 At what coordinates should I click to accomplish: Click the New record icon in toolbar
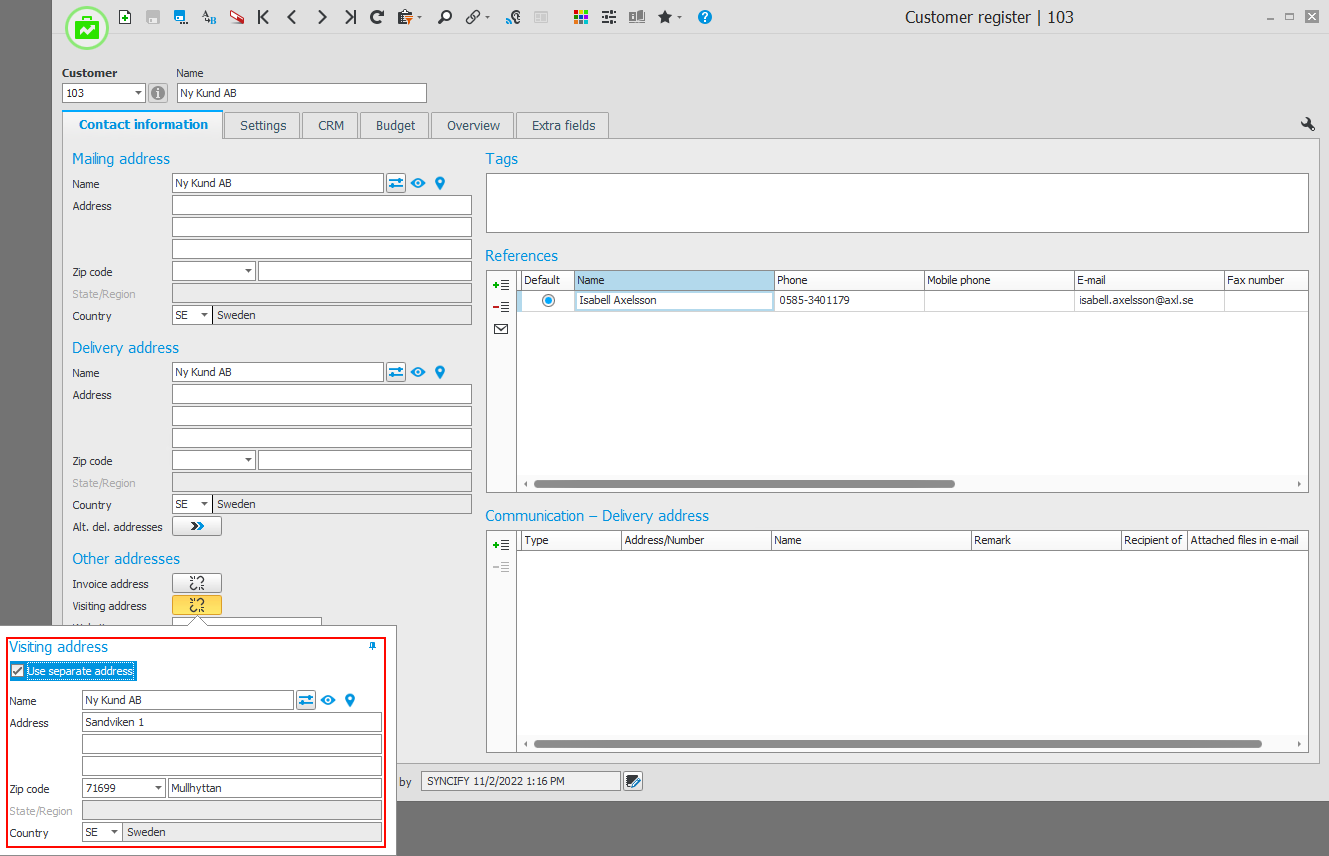[125, 17]
